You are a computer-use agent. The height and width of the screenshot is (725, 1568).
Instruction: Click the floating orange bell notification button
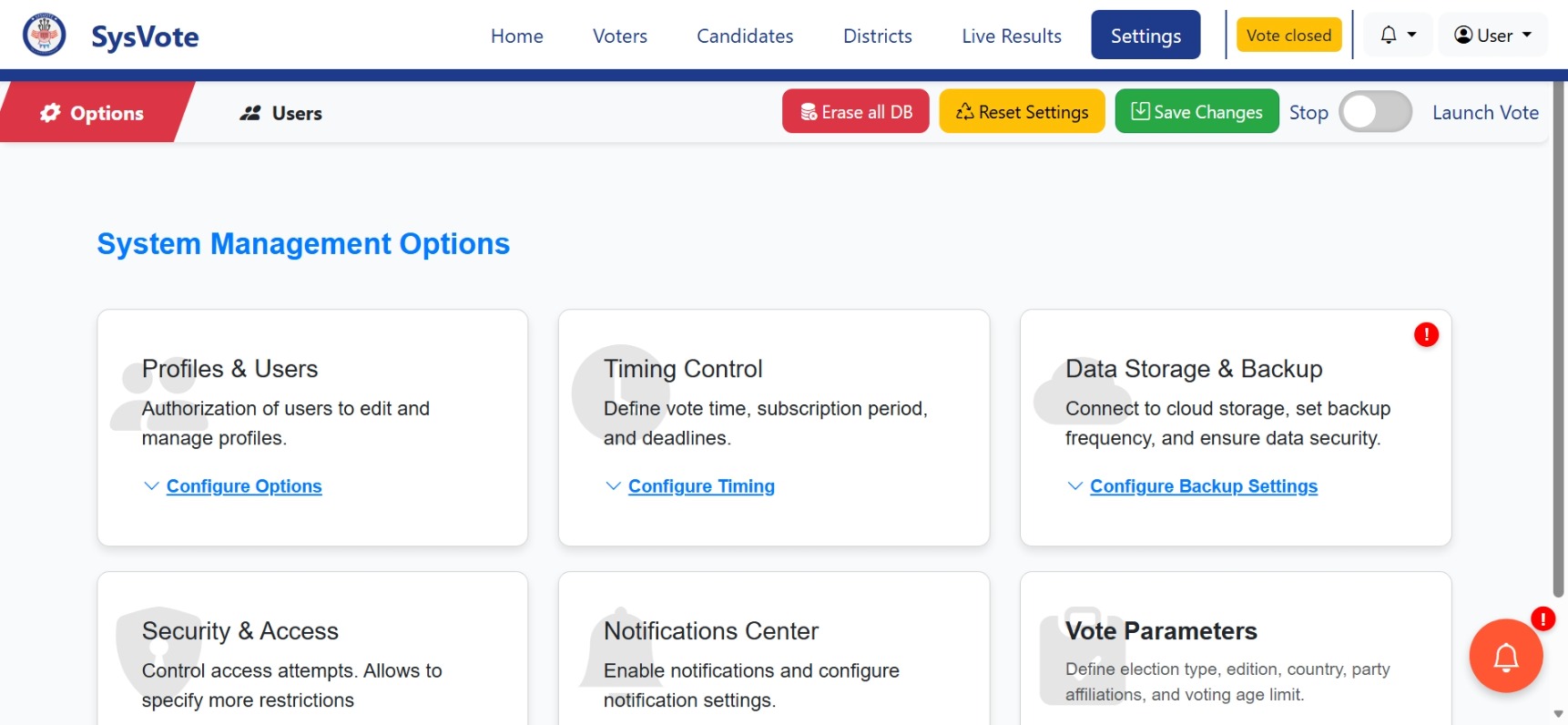(1506, 656)
